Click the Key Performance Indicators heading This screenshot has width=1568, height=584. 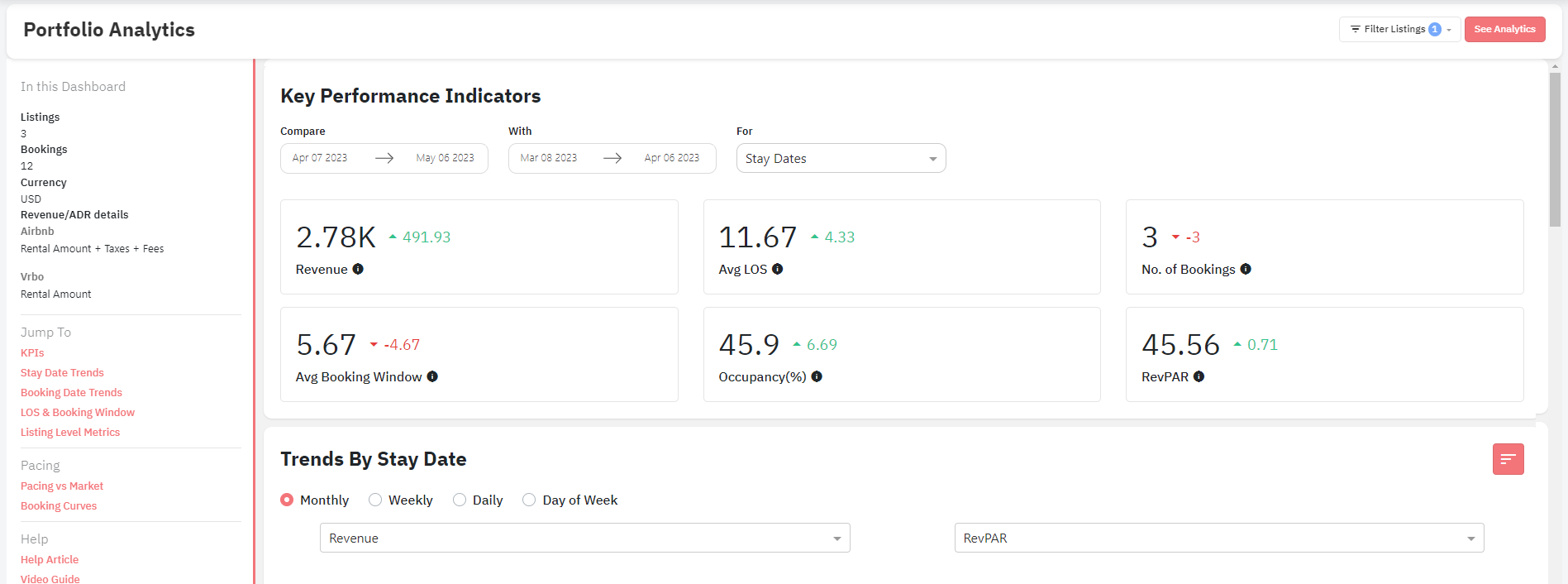(x=411, y=96)
